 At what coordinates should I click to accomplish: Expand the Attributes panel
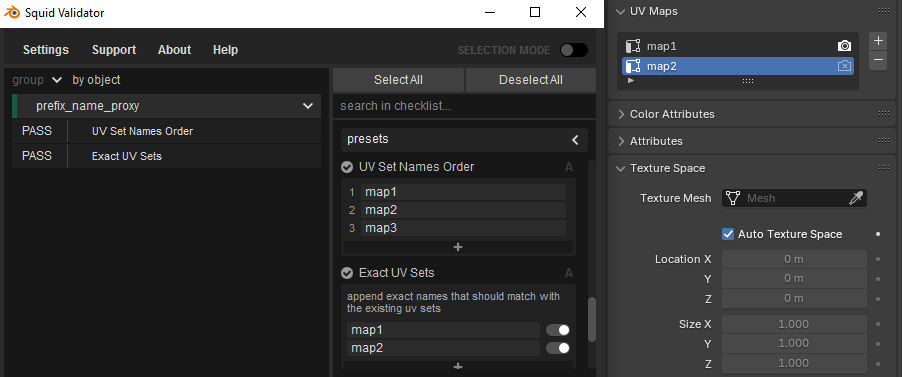click(621, 141)
